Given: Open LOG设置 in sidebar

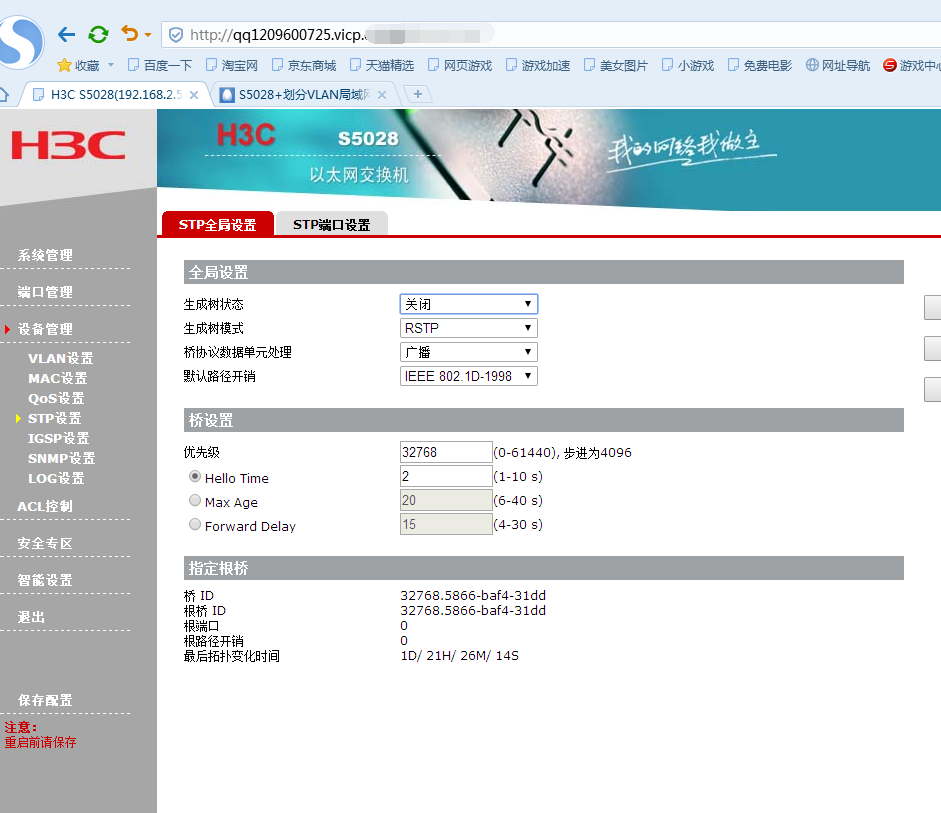Looking at the screenshot, I should [x=56, y=478].
